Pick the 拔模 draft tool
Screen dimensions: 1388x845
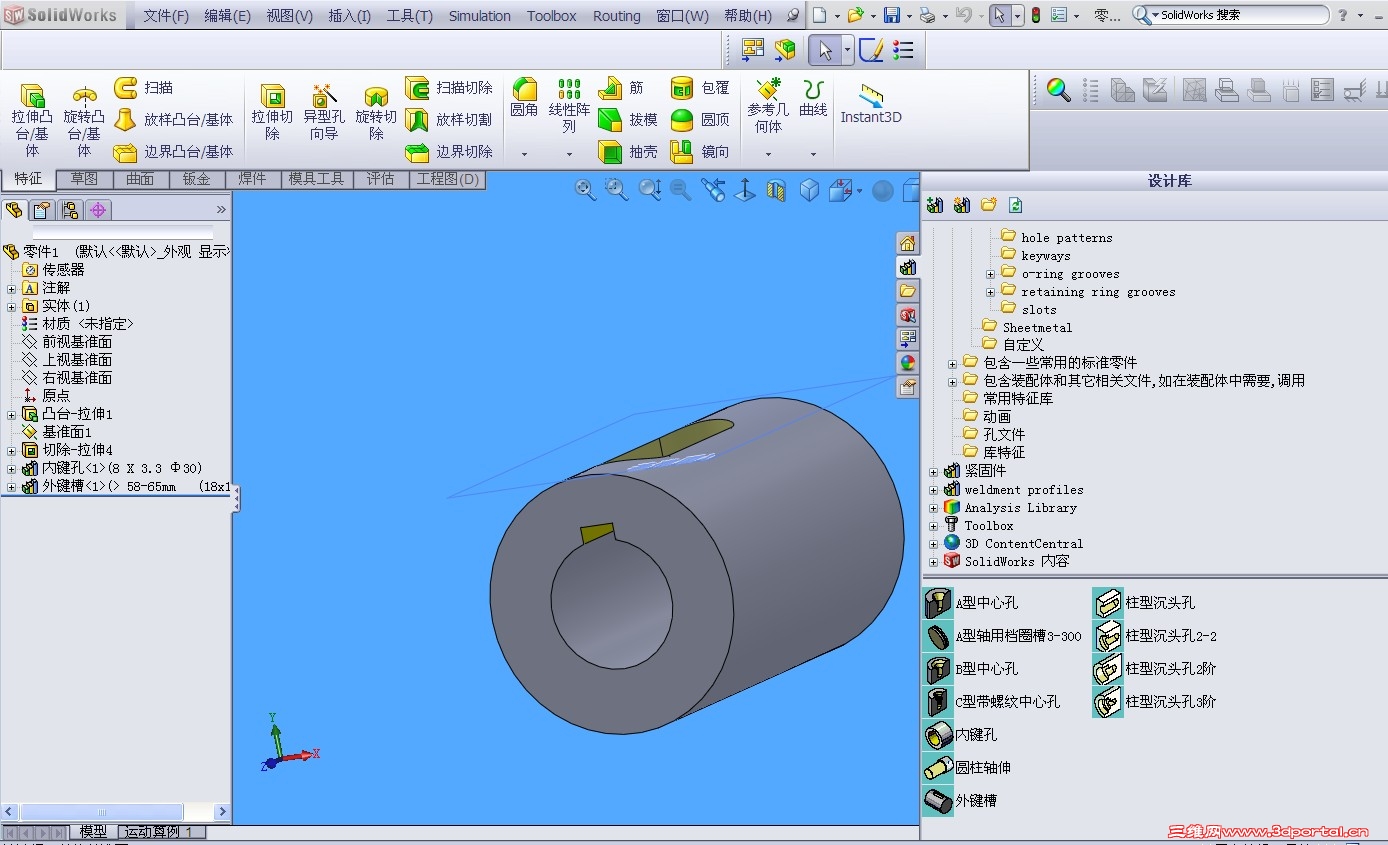(628, 120)
